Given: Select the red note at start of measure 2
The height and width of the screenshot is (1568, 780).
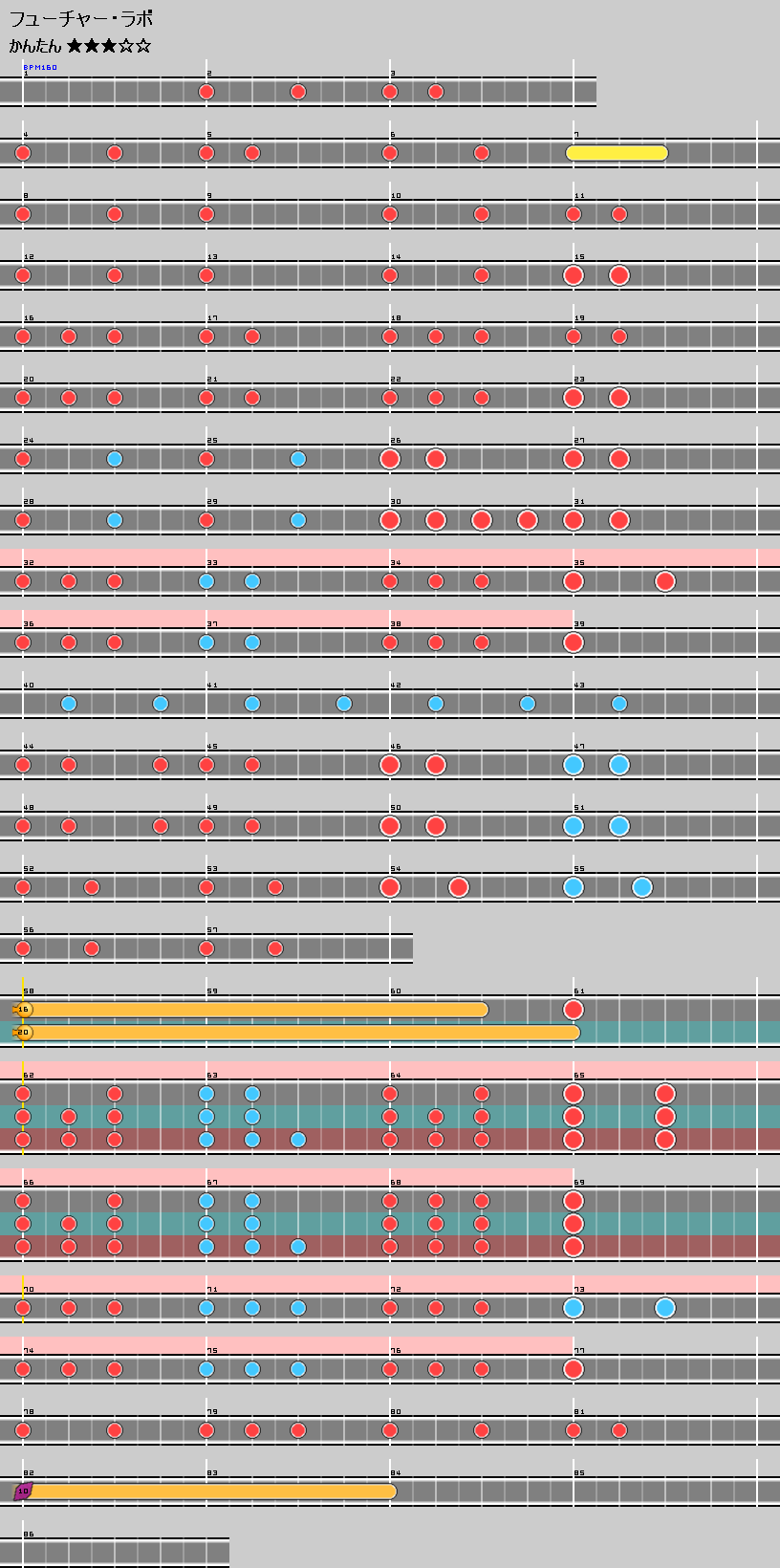Looking at the screenshot, I should pos(206,92).
